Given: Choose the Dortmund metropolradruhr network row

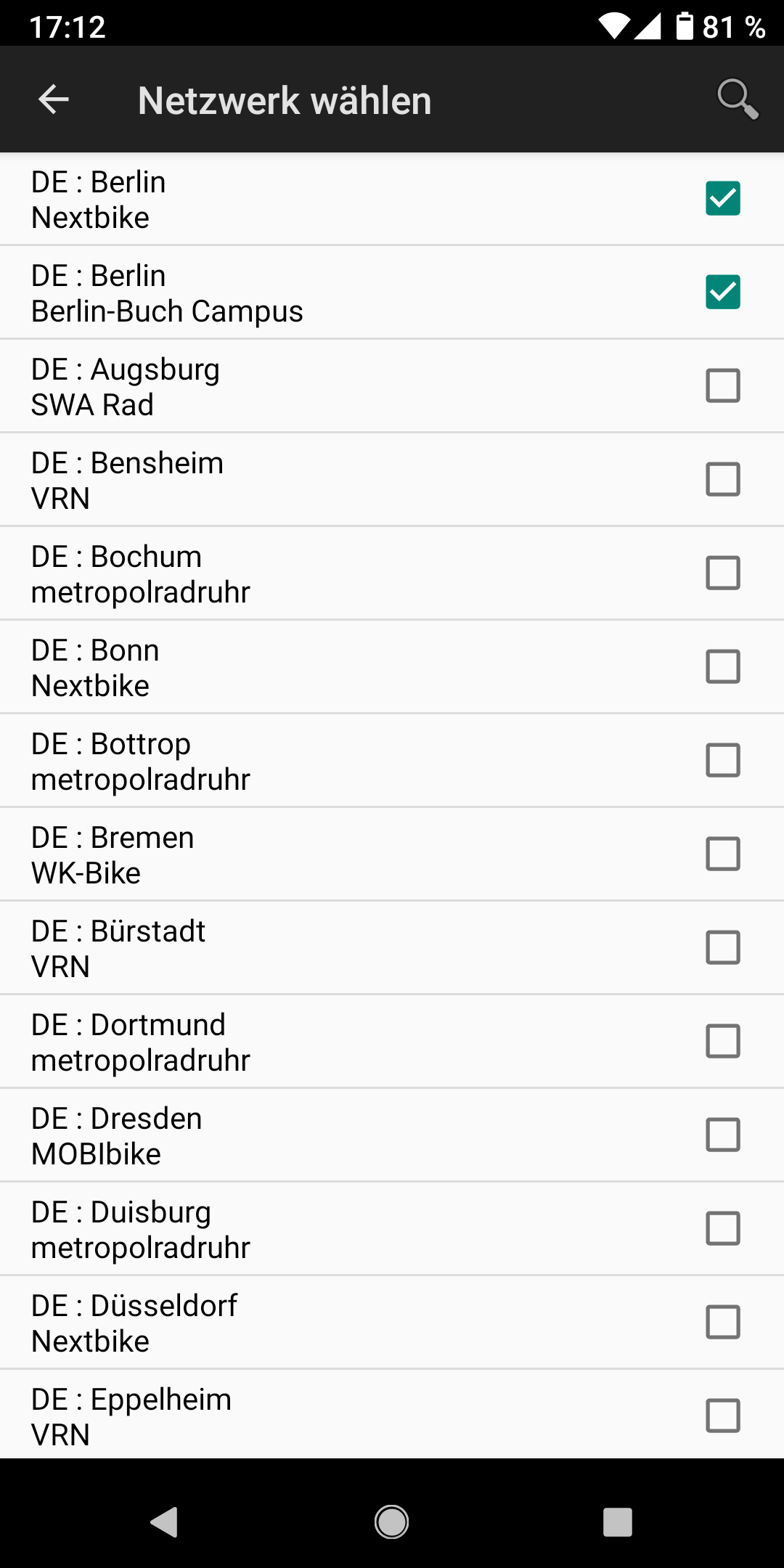Looking at the screenshot, I should [x=290, y=1042].
